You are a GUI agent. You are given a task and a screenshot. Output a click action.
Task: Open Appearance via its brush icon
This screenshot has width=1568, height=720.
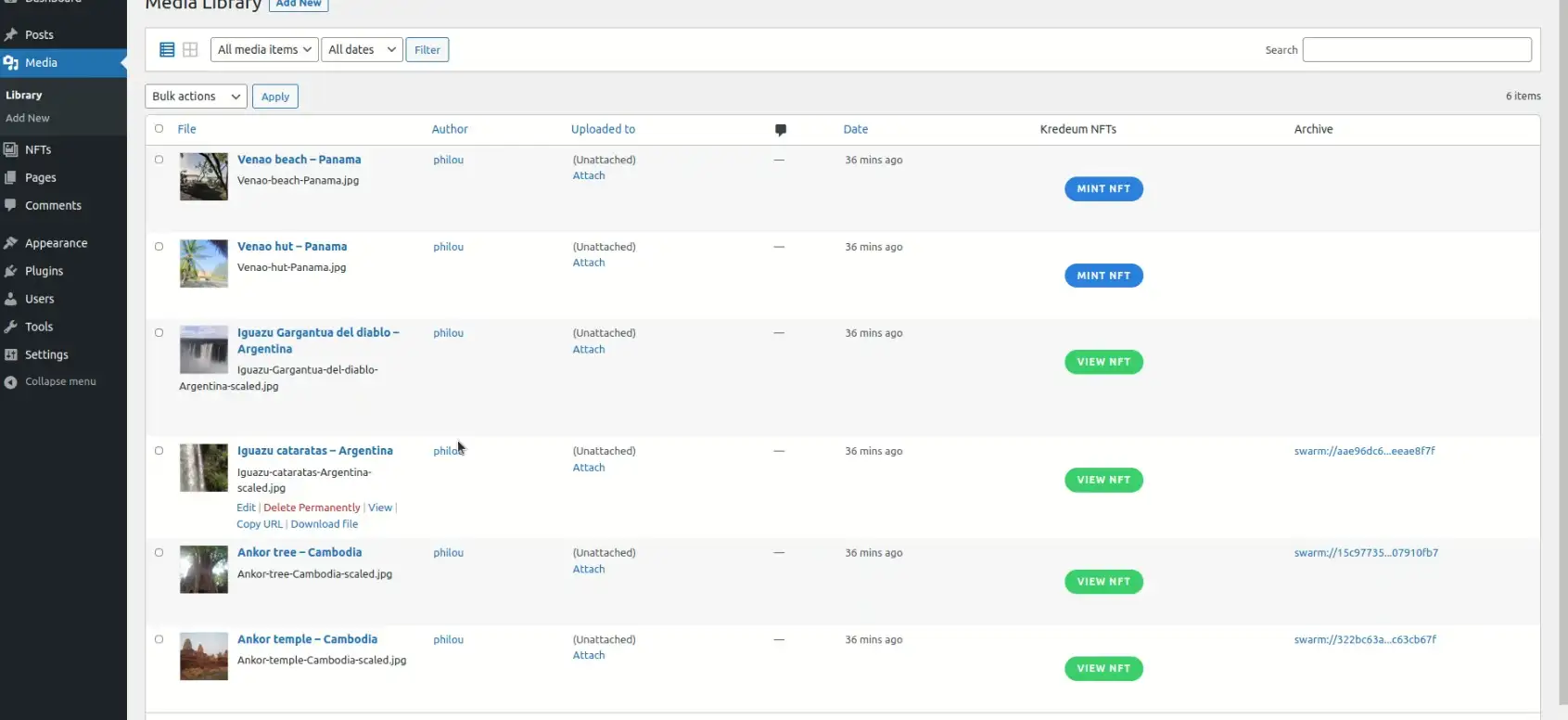[x=11, y=243]
